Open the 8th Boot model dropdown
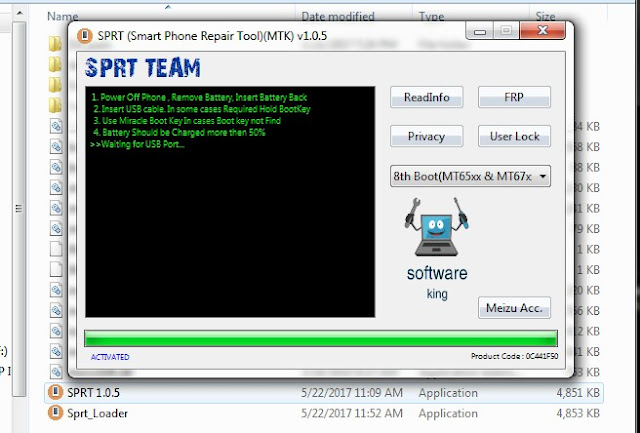This screenshot has height=433, width=640. tap(470, 176)
